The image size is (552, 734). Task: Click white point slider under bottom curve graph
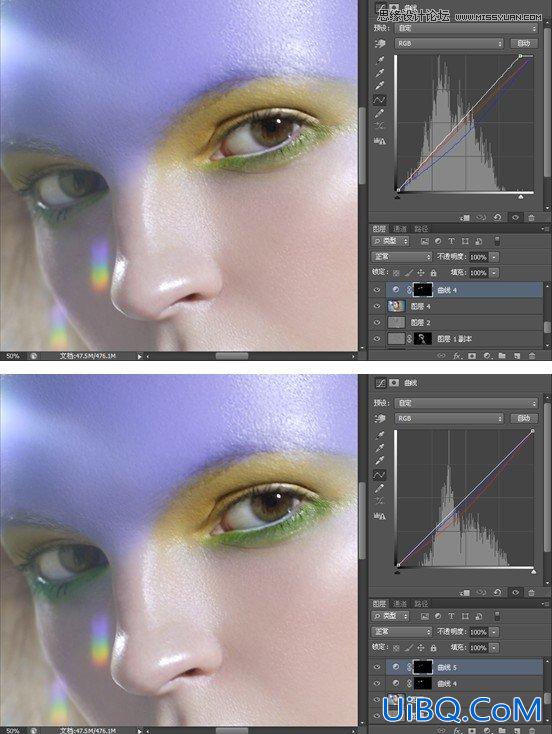click(x=533, y=572)
